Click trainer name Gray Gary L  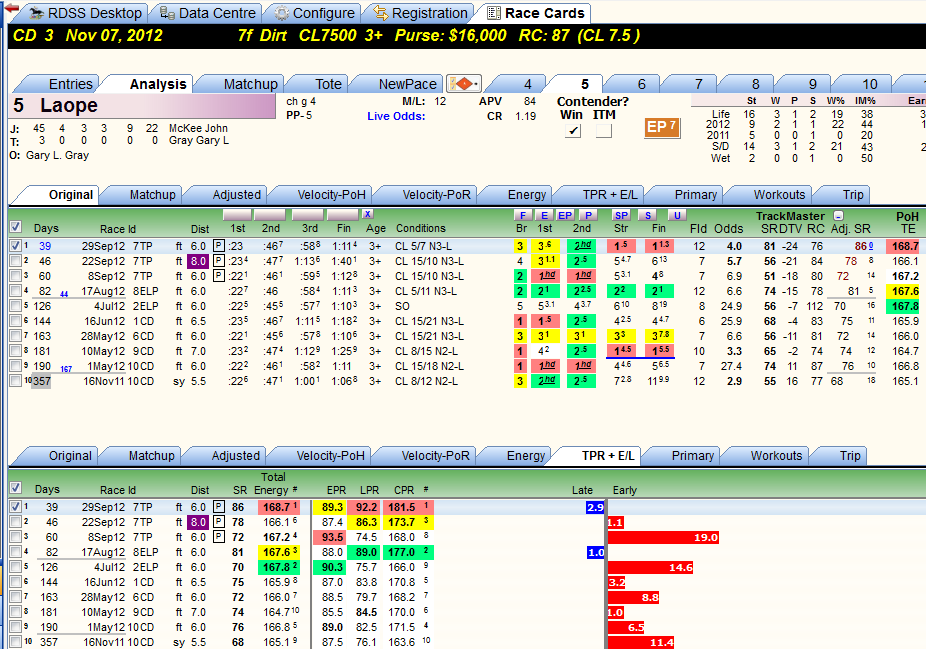click(198, 141)
